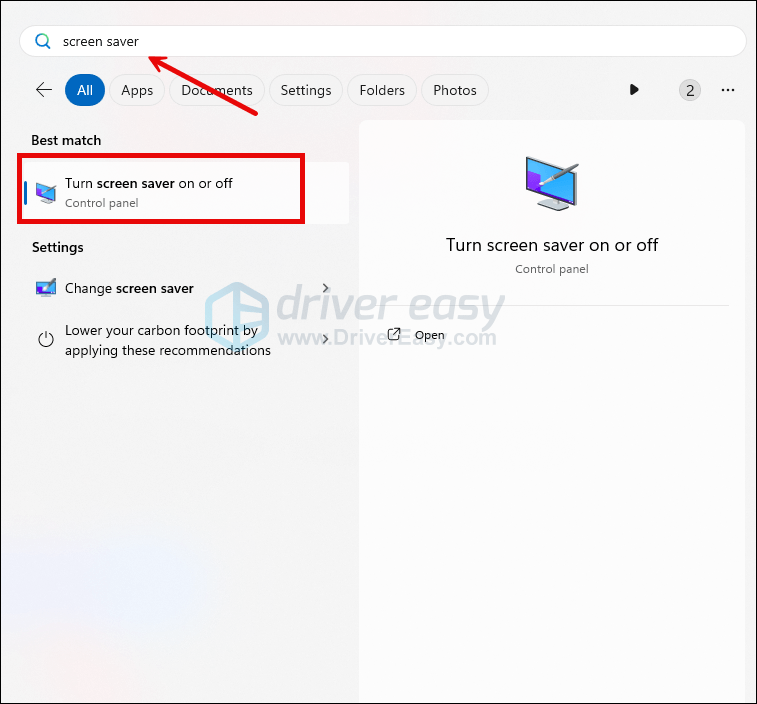Viewport: 757px width, 704px height.
Task: Filter results by Photos
Action: [x=455, y=90]
